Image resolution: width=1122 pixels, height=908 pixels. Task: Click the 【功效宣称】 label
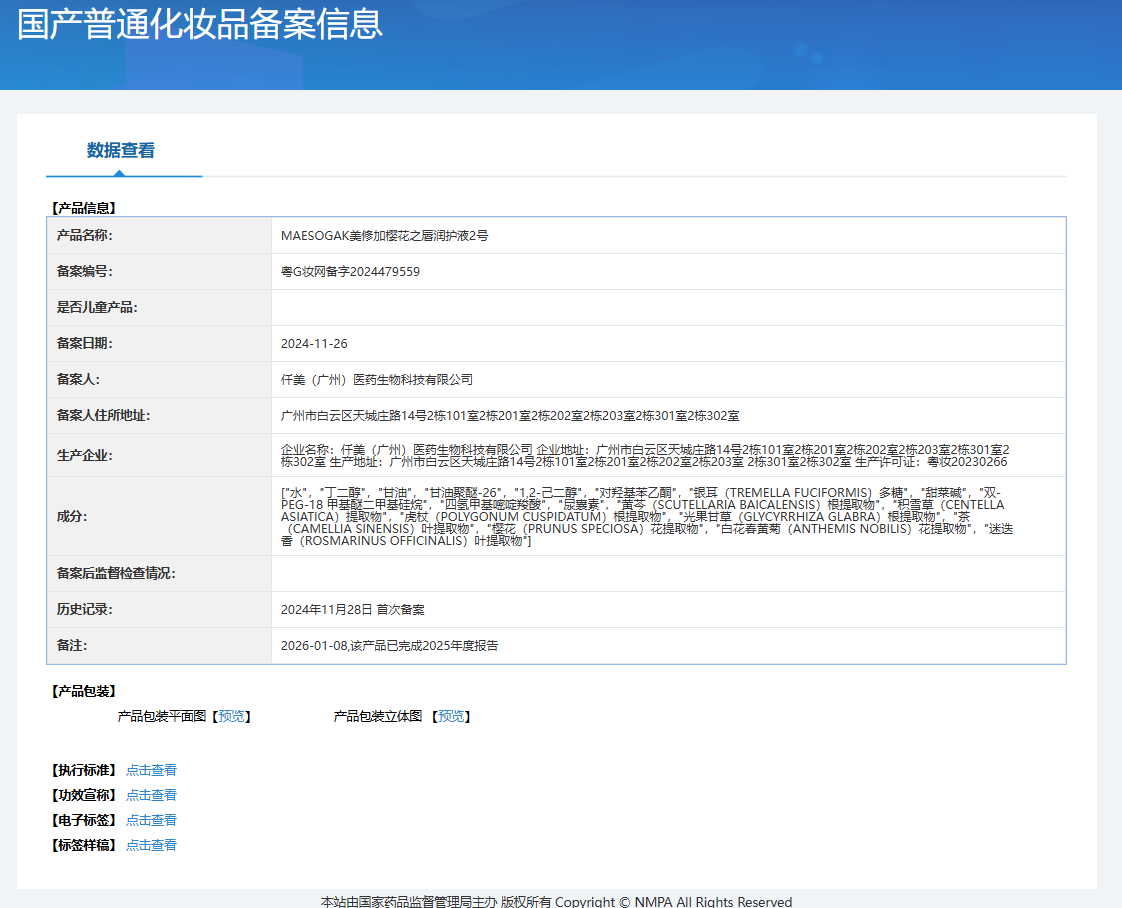(84, 795)
